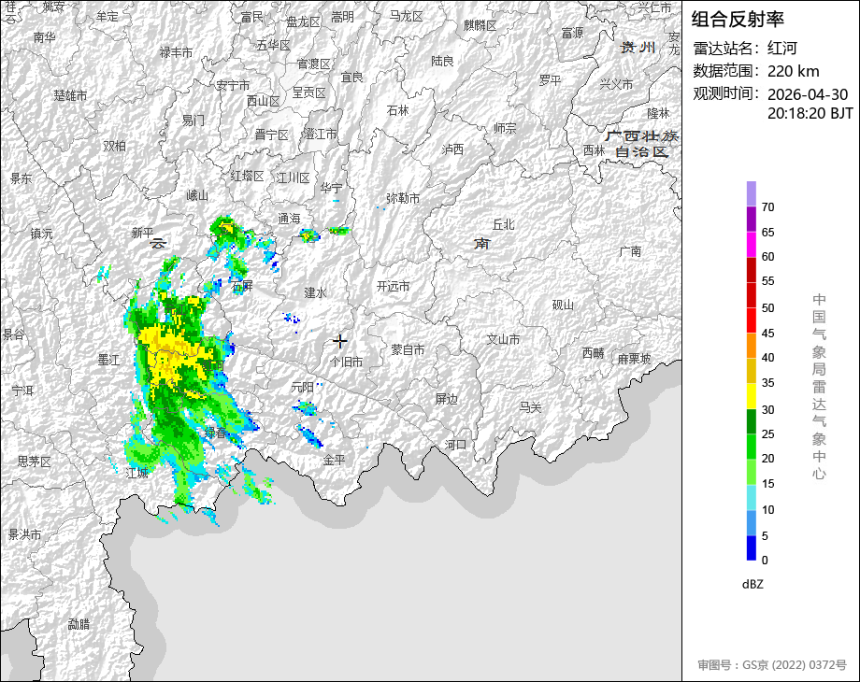Image resolution: width=860 pixels, height=682 pixels.
Task: Click the 弥勒市 map label
Action: coord(403,198)
